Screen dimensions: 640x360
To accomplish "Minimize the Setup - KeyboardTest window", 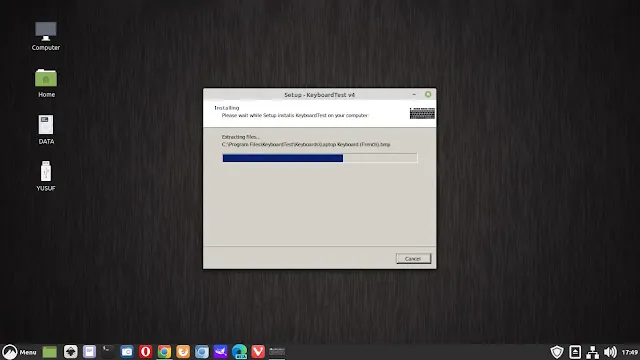I will (x=414, y=94).
